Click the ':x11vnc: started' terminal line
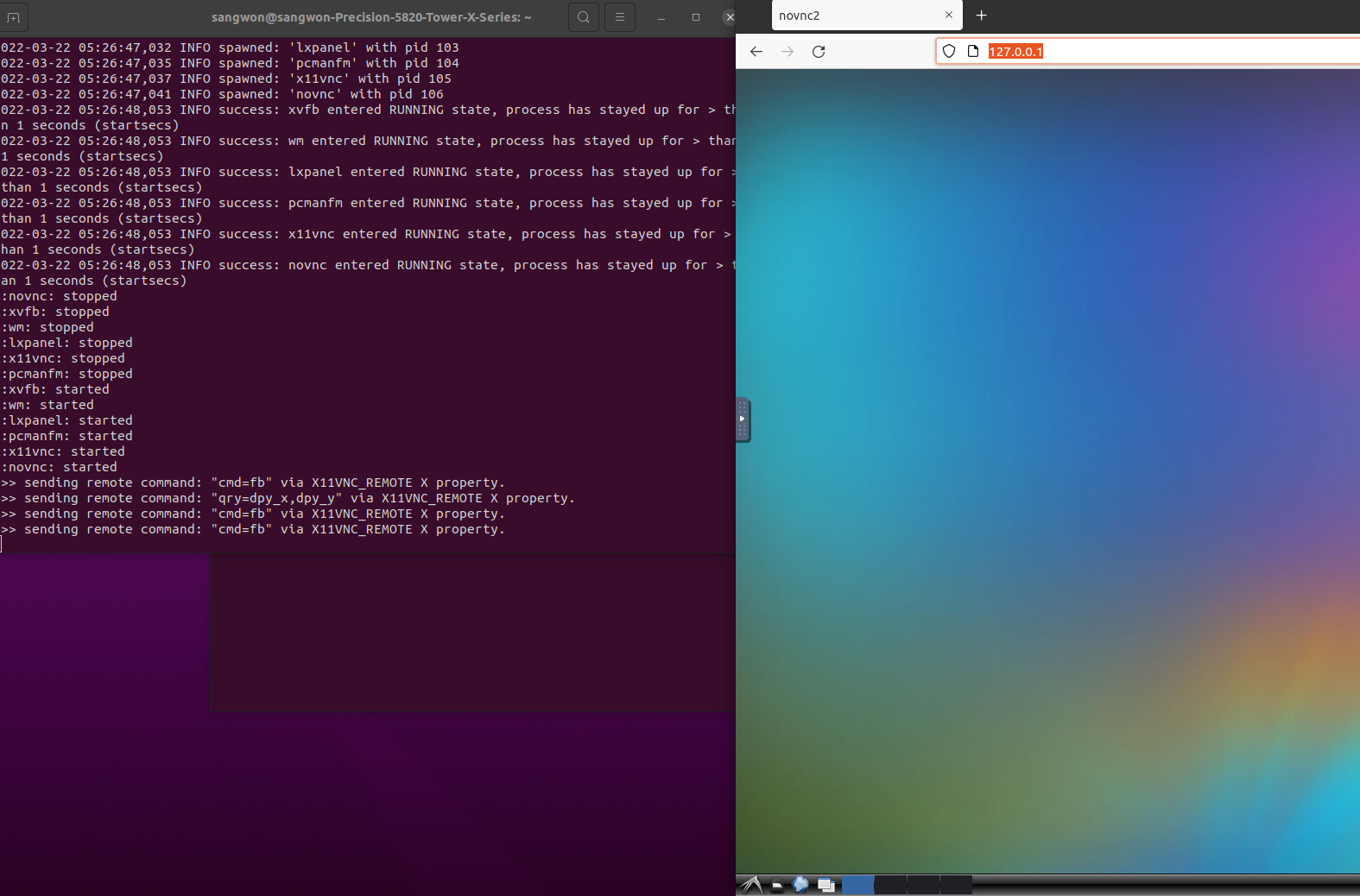 pyautogui.click(x=63, y=451)
